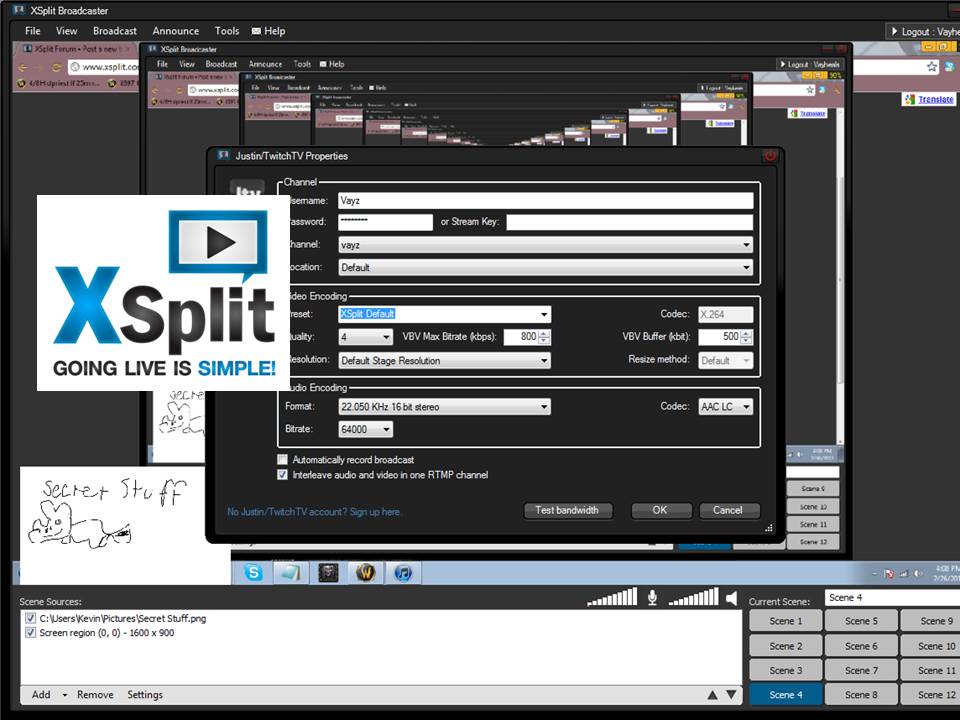960x720 pixels.
Task: Click the Skype taskbar icon
Action: (x=253, y=573)
